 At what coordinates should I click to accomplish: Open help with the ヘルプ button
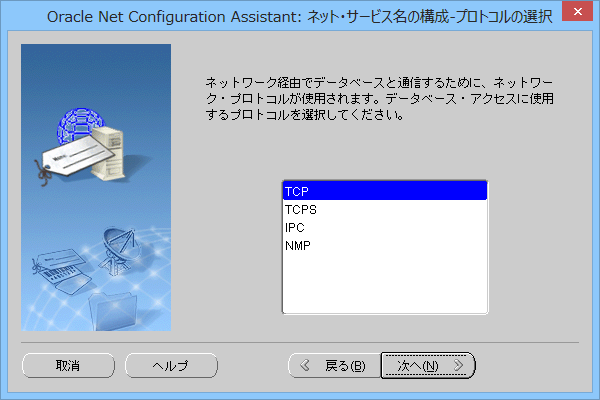coord(170,366)
